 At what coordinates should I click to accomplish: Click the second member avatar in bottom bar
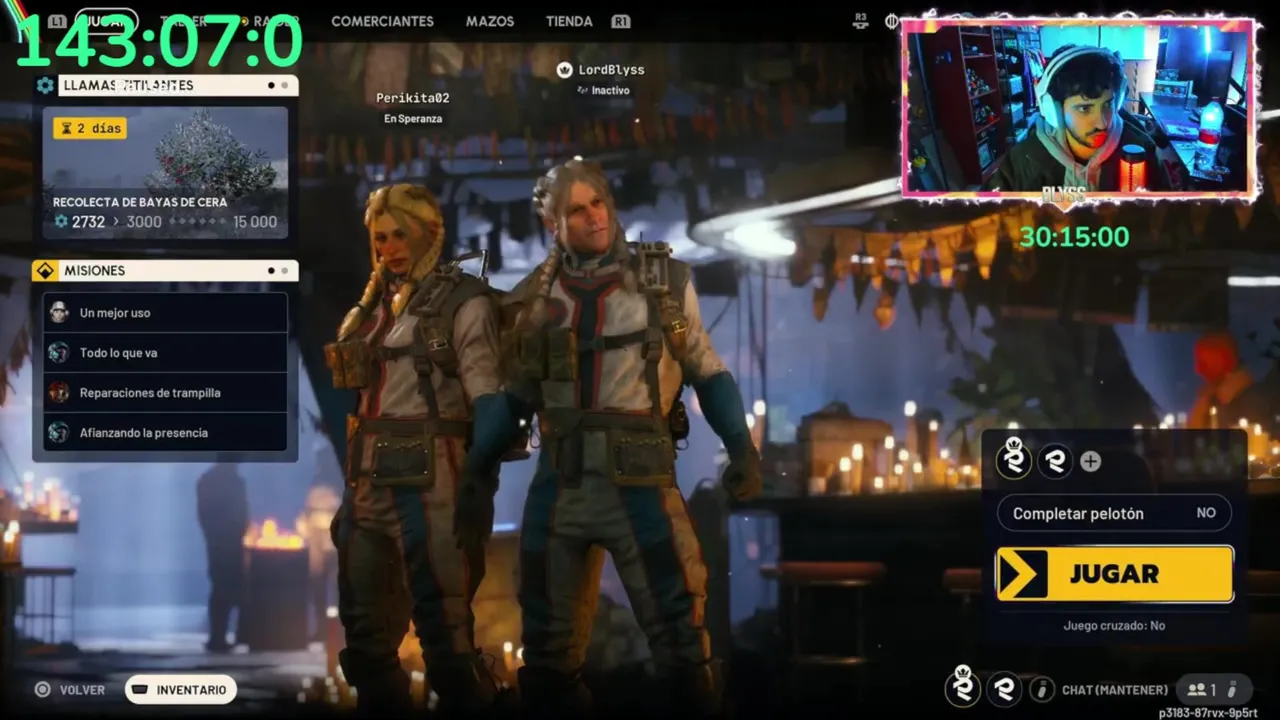click(x=1004, y=689)
